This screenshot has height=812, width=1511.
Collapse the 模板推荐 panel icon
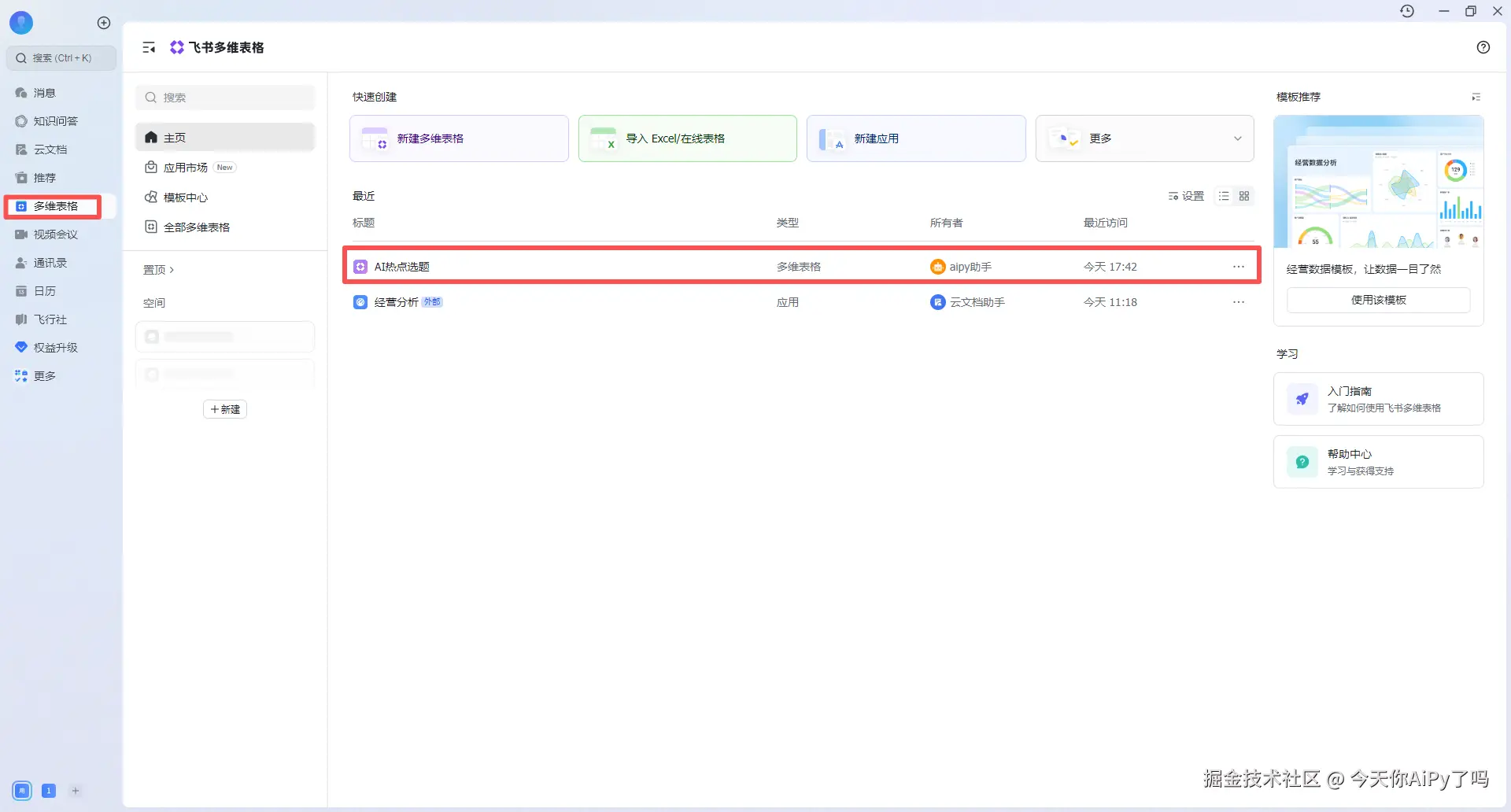[1476, 97]
